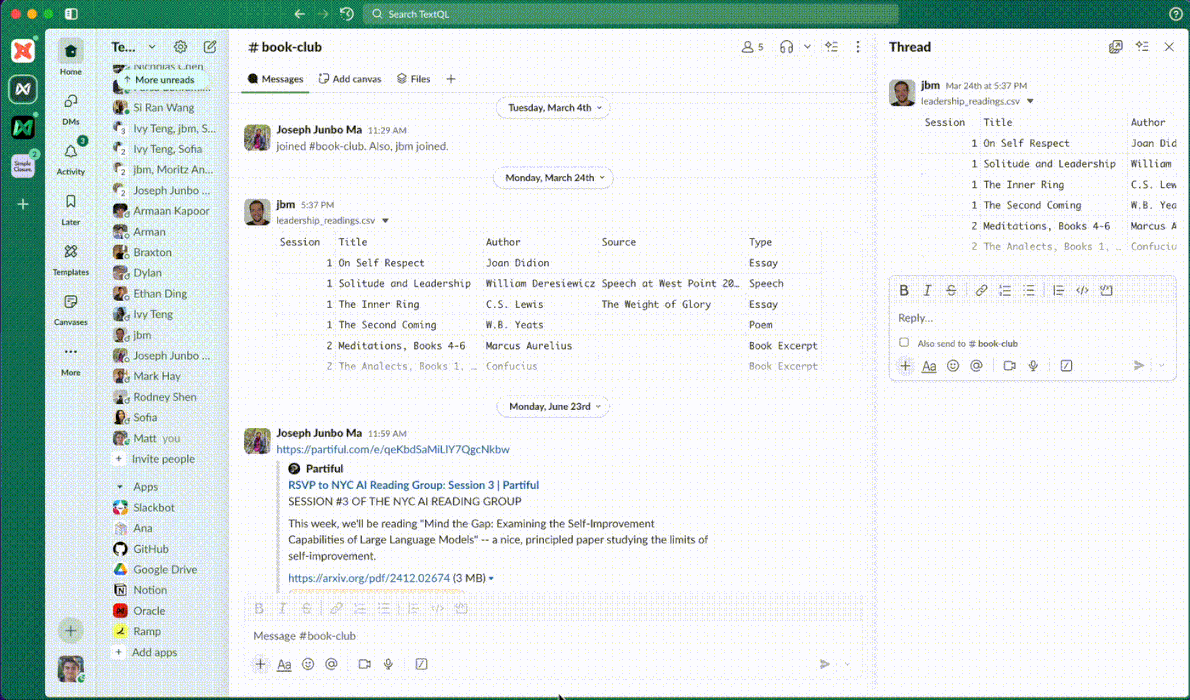
Task: Start a huddle with the headphones icon
Action: click(786, 47)
